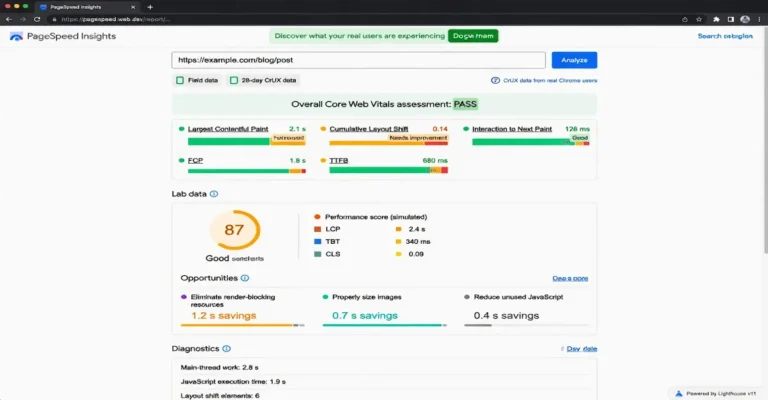Image resolution: width=768 pixels, height=400 pixels.
Task: Click the performance score gauge showing 87
Action: [x=235, y=230]
